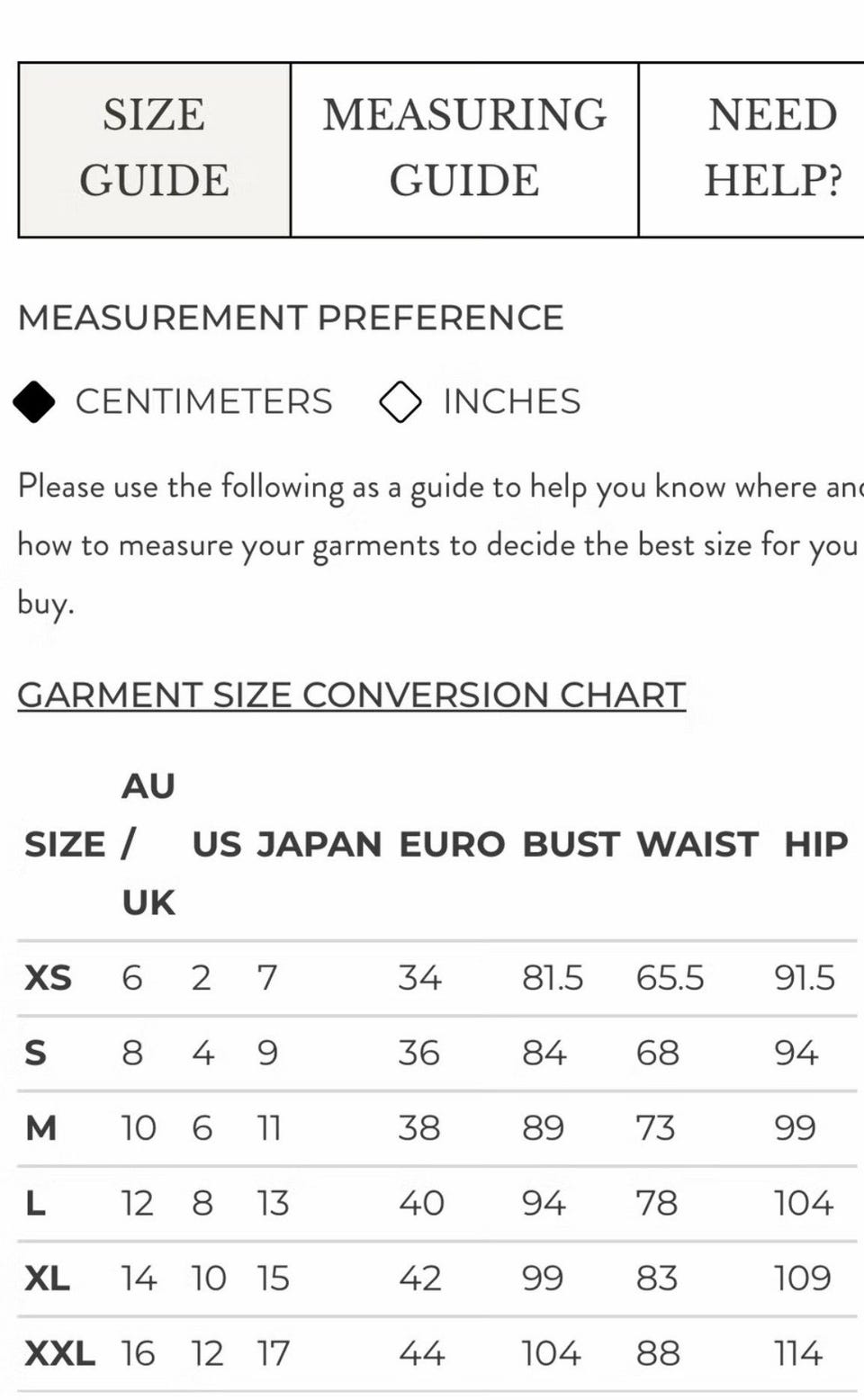Open the Need Help? tab

(x=751, y=149)
